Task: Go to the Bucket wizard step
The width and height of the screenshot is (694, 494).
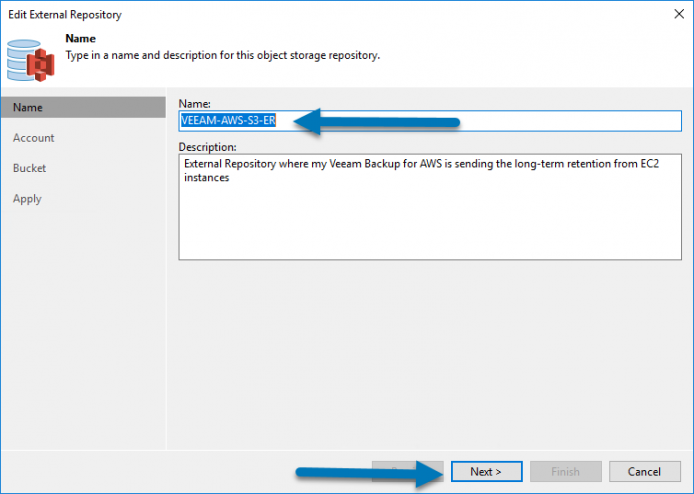Action: (29, 168)
